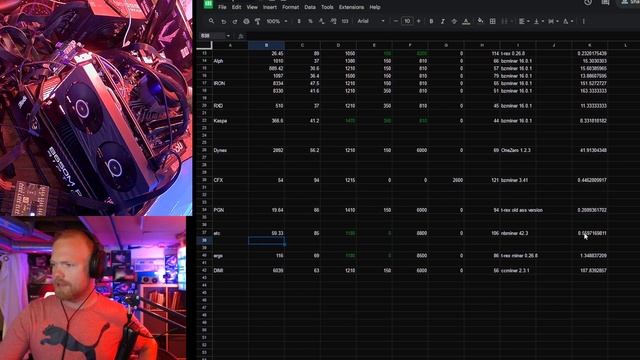This screenshot has height=360, width=640.
Task: Open the vertical align dropdown
Action: pos(539,21)
